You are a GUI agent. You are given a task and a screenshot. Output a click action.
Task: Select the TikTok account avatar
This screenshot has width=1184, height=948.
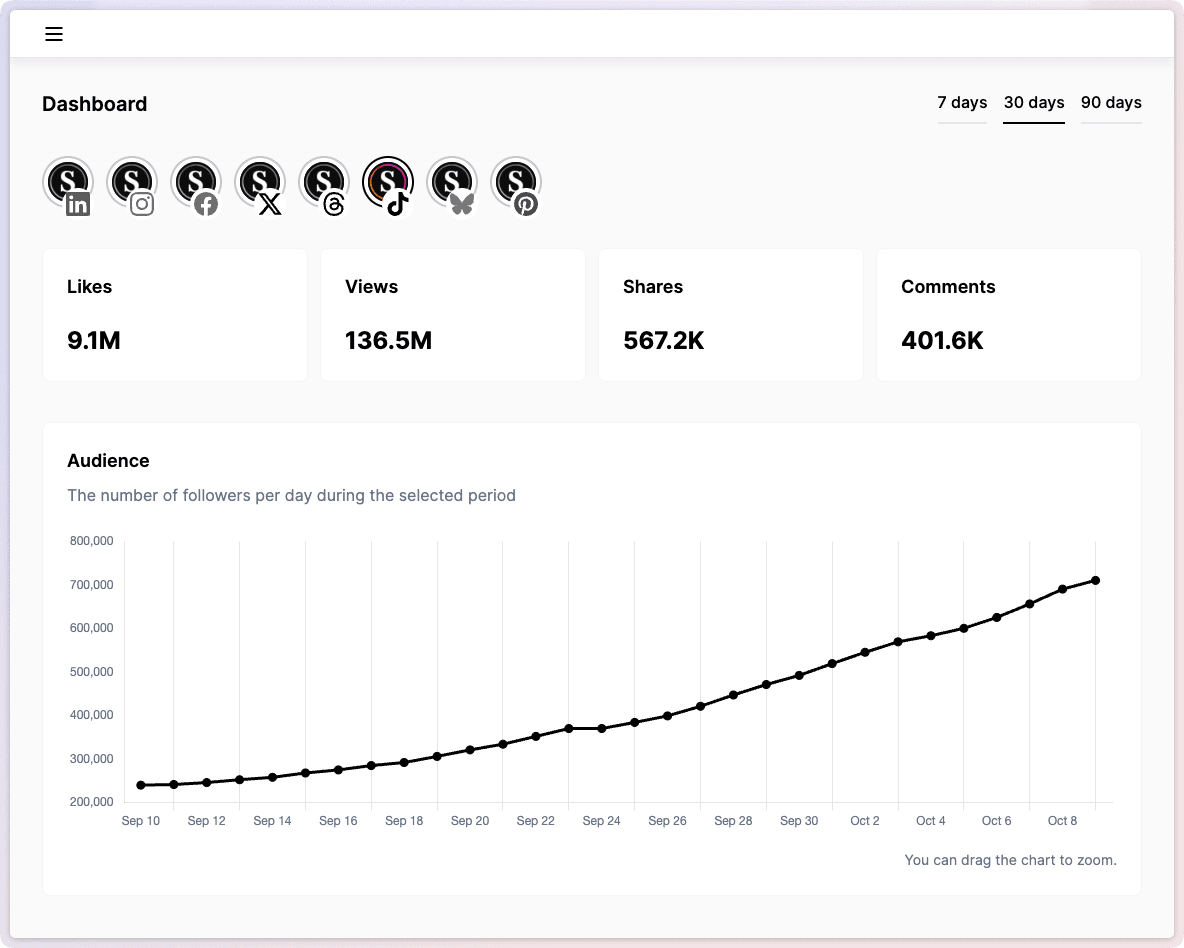pos(388,184)
